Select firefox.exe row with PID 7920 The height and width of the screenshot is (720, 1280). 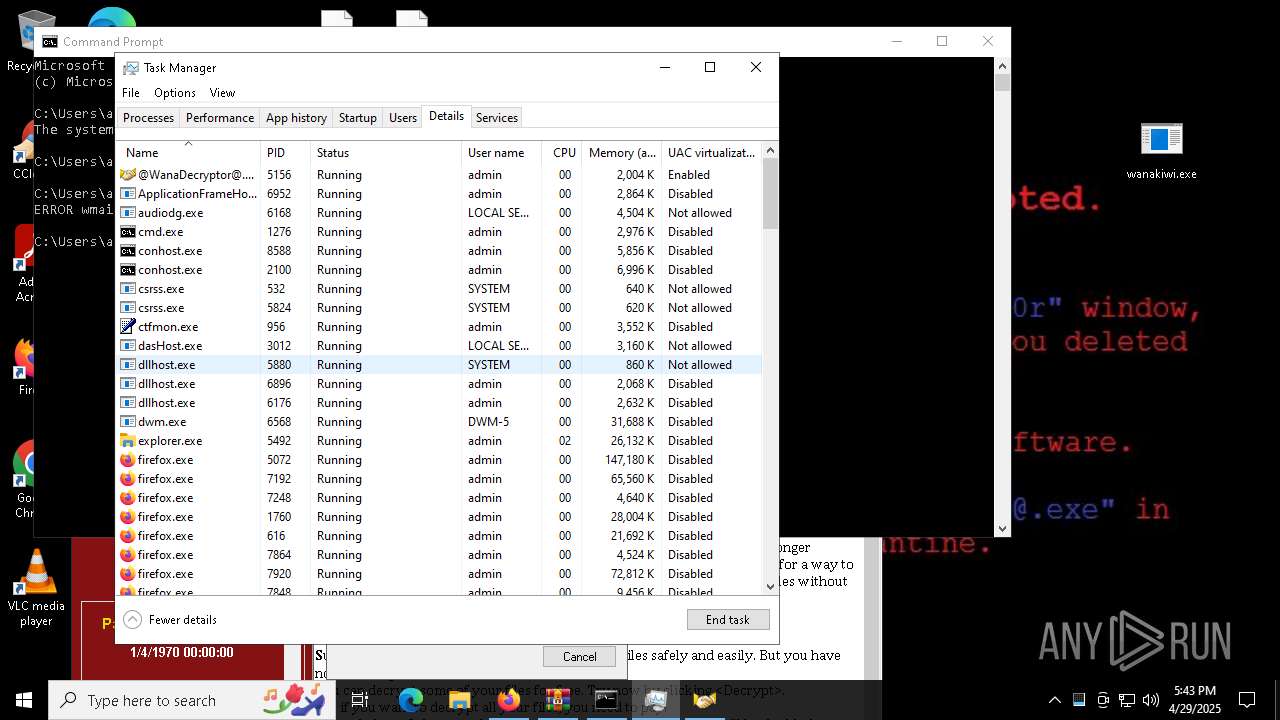(x=439, y=574)
